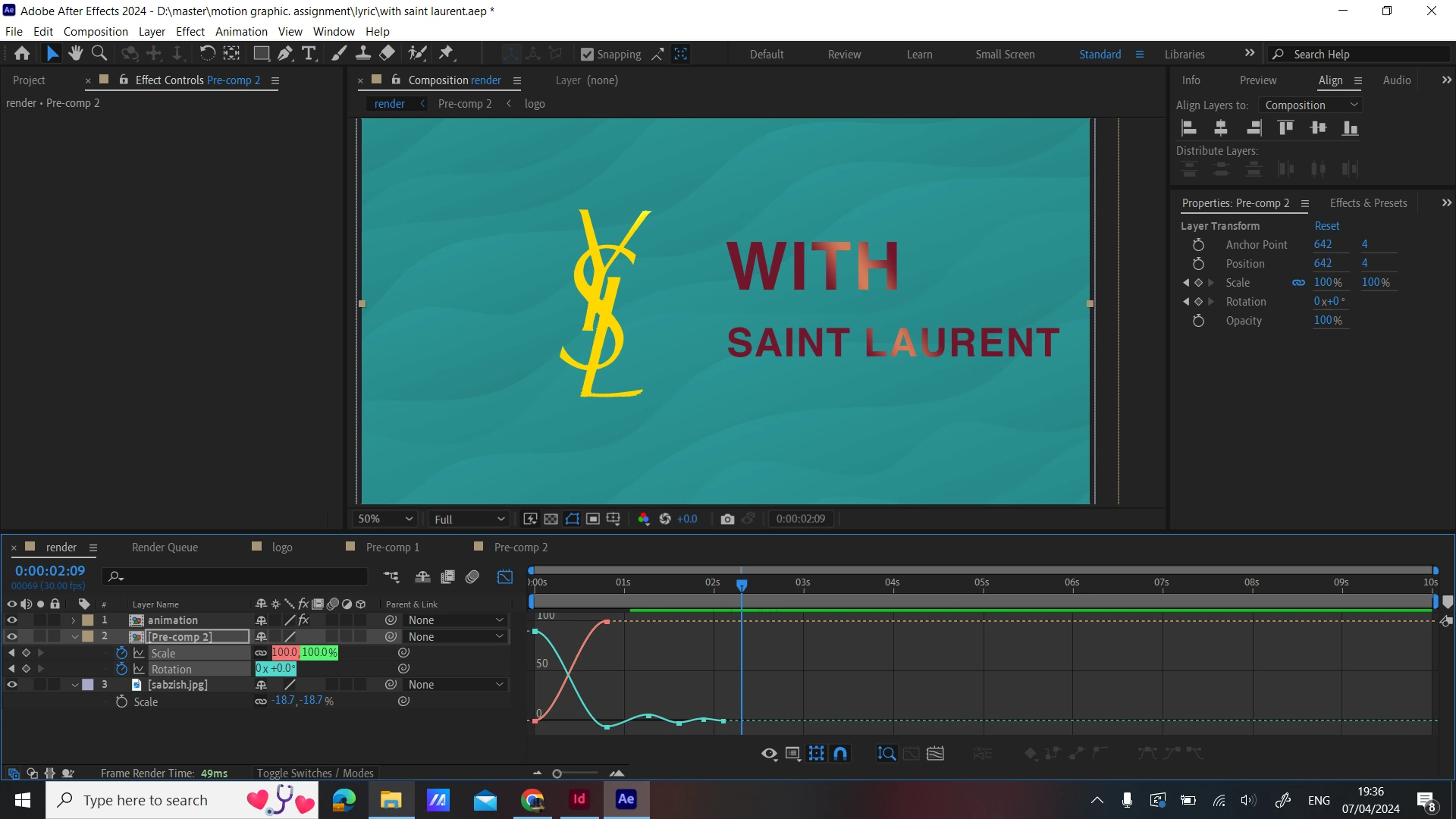Uncheck the Snapping checkbox

(587, 54)
